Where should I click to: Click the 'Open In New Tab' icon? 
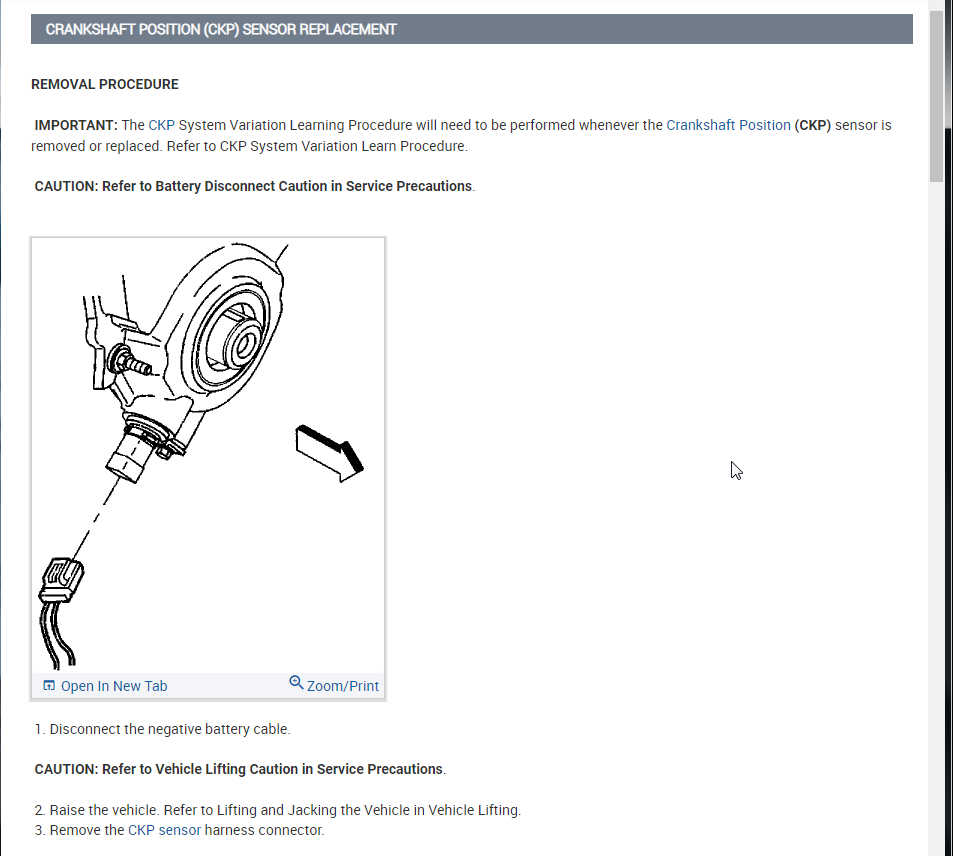pyautogui.click(x=49, y=686)
